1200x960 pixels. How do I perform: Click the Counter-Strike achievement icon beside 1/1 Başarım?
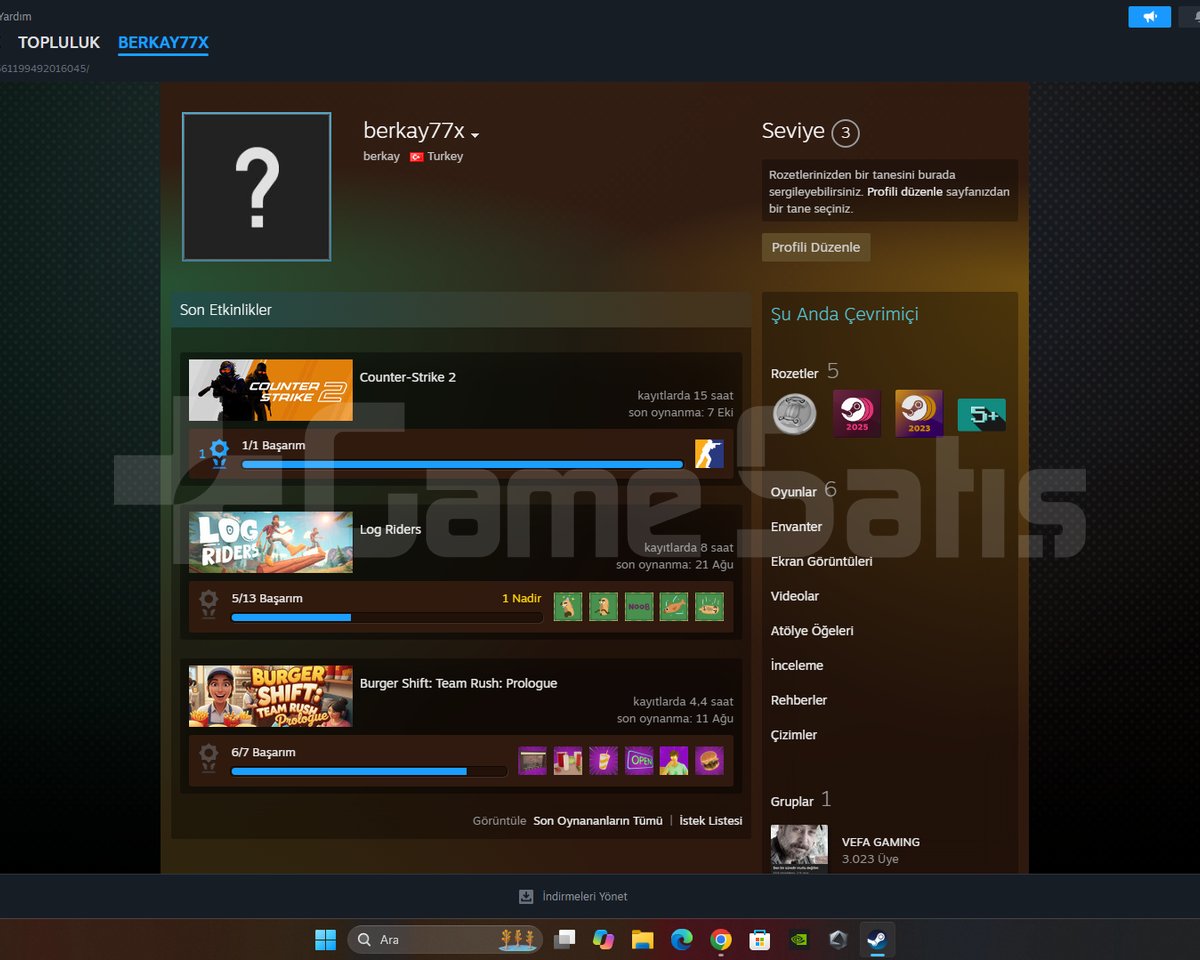(709, 453)
